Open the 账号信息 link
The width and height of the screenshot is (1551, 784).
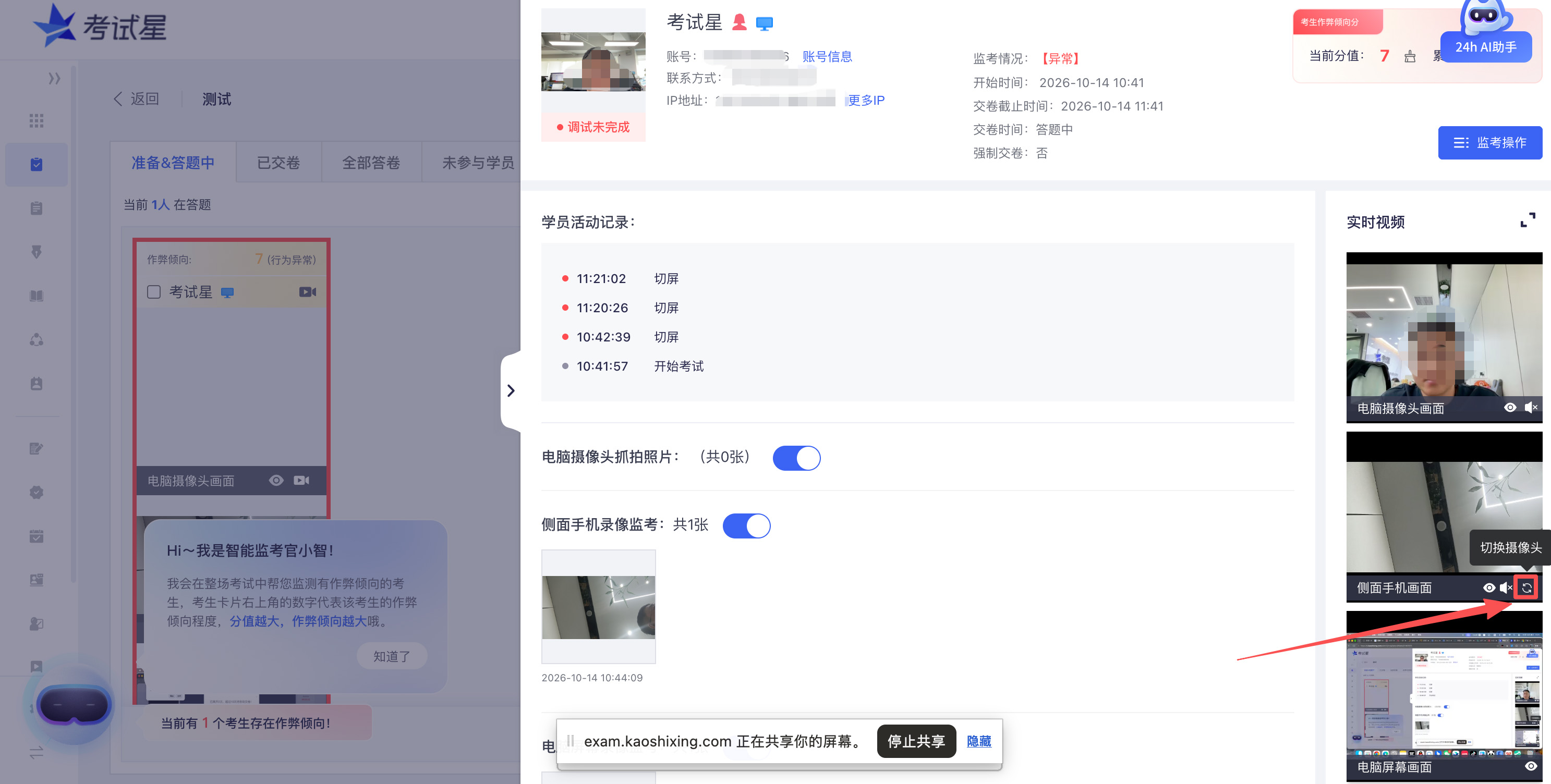coord(827,57)
